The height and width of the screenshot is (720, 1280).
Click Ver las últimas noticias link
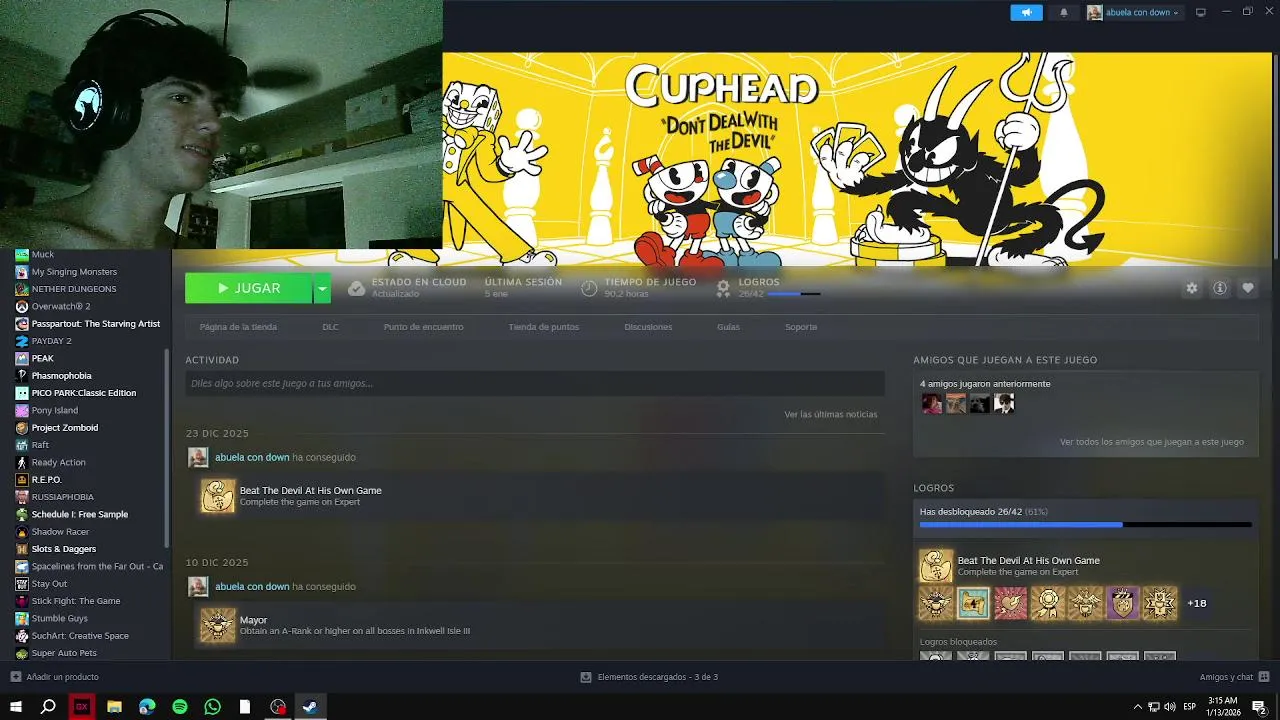click(831, 414)
